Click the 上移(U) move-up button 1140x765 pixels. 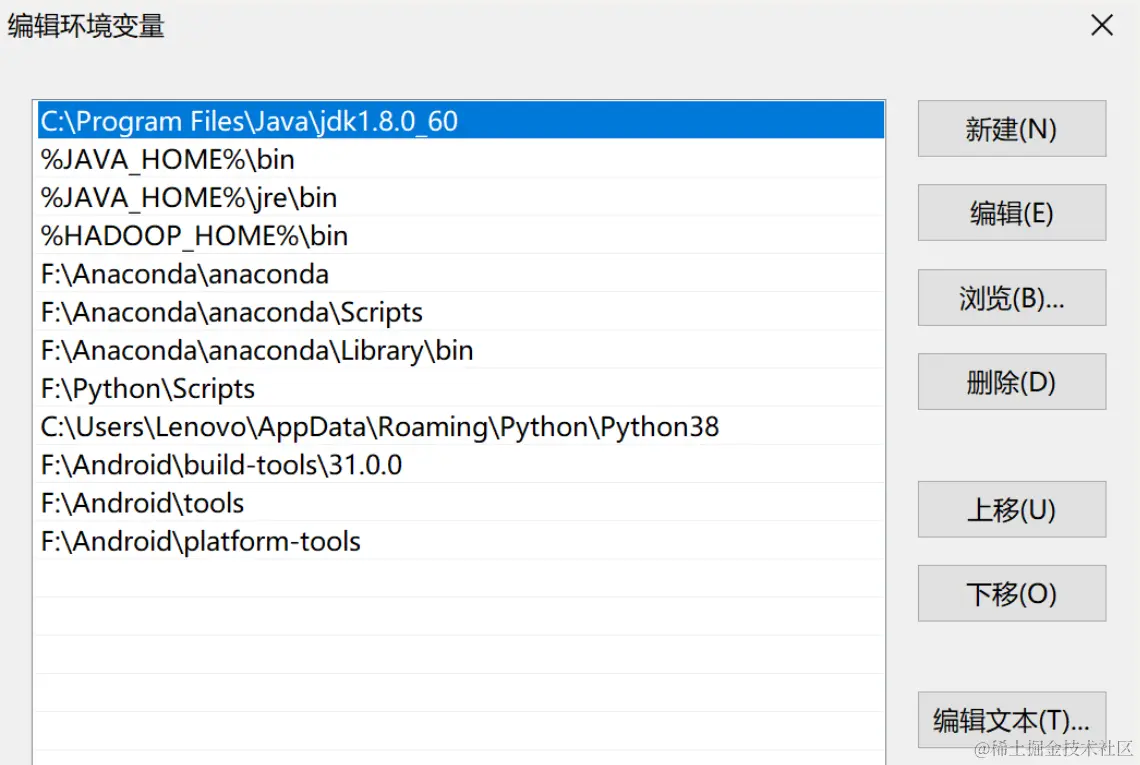[1011, 510]
